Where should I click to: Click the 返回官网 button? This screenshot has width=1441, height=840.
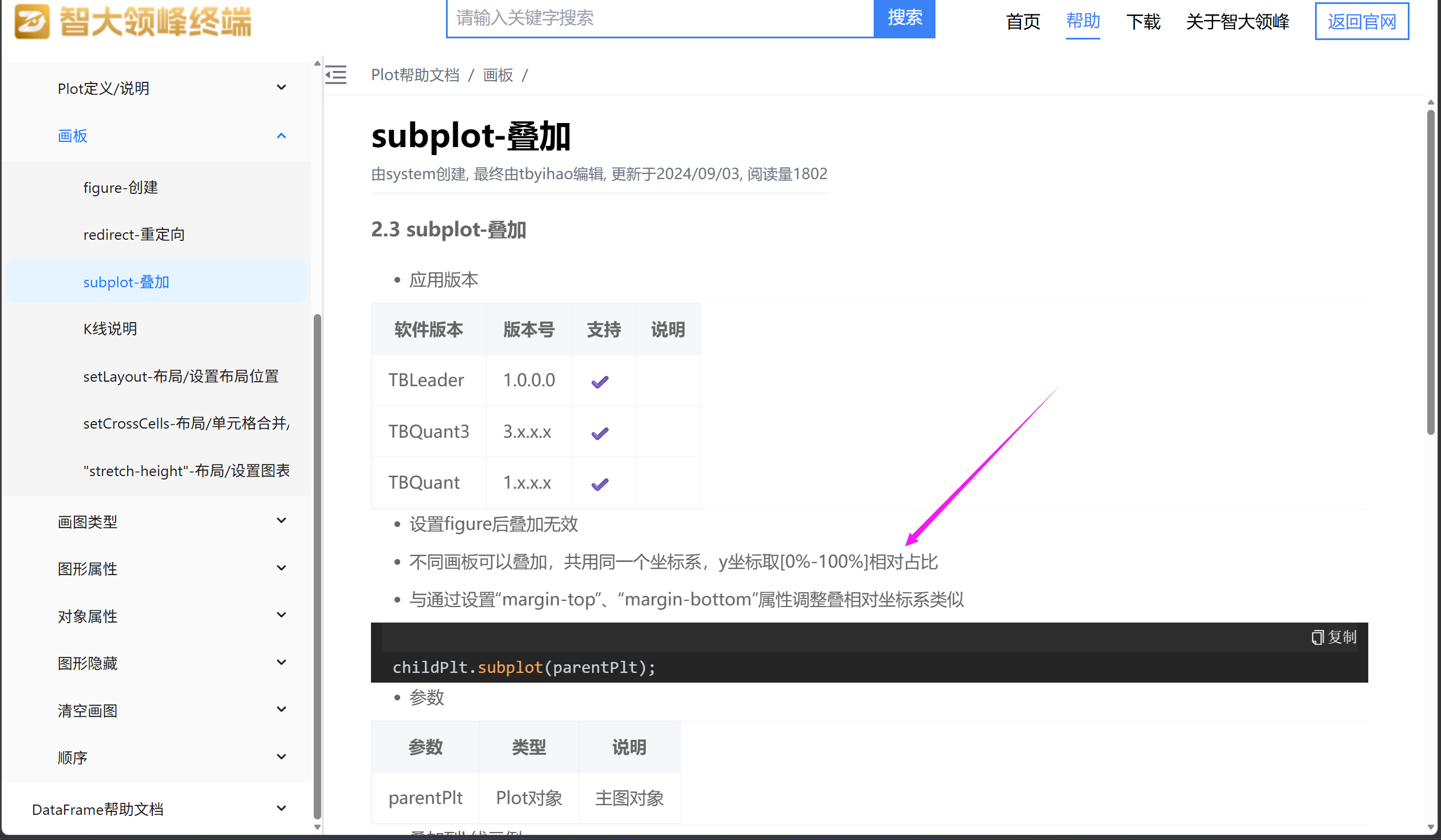coord(1361,22)
